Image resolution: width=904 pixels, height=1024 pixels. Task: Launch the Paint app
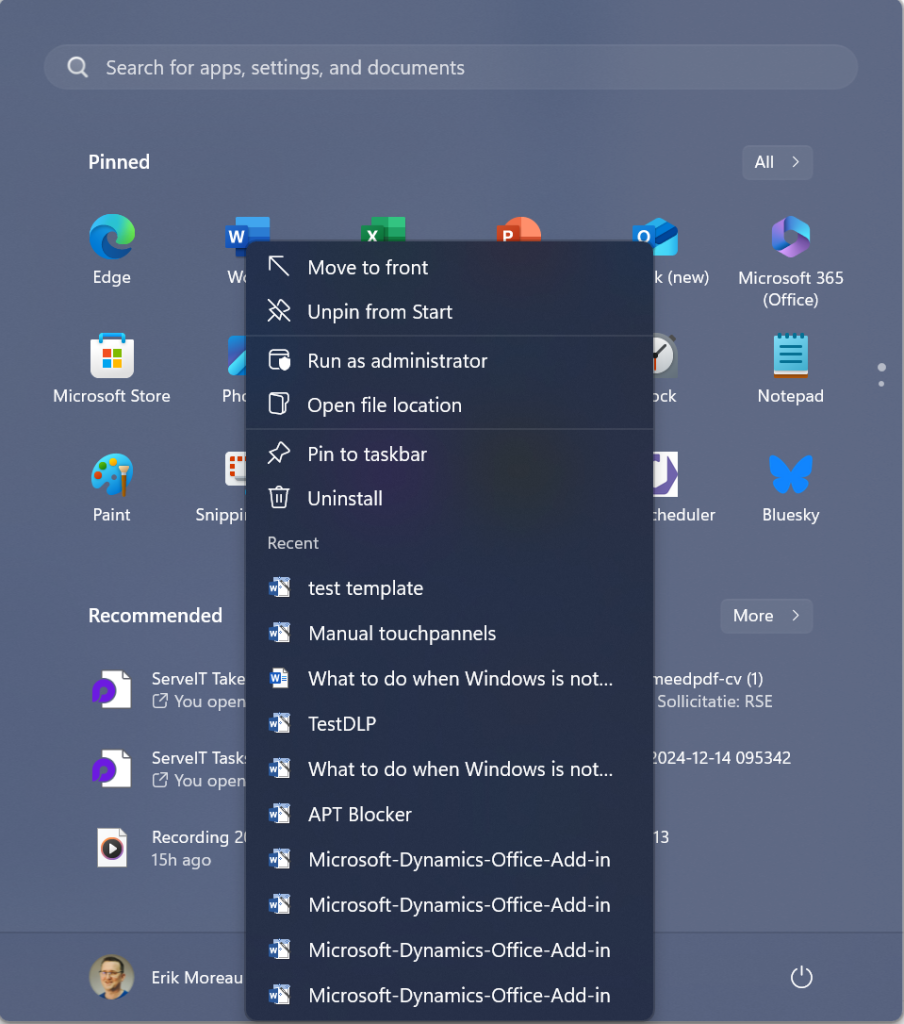click(111, 486)
